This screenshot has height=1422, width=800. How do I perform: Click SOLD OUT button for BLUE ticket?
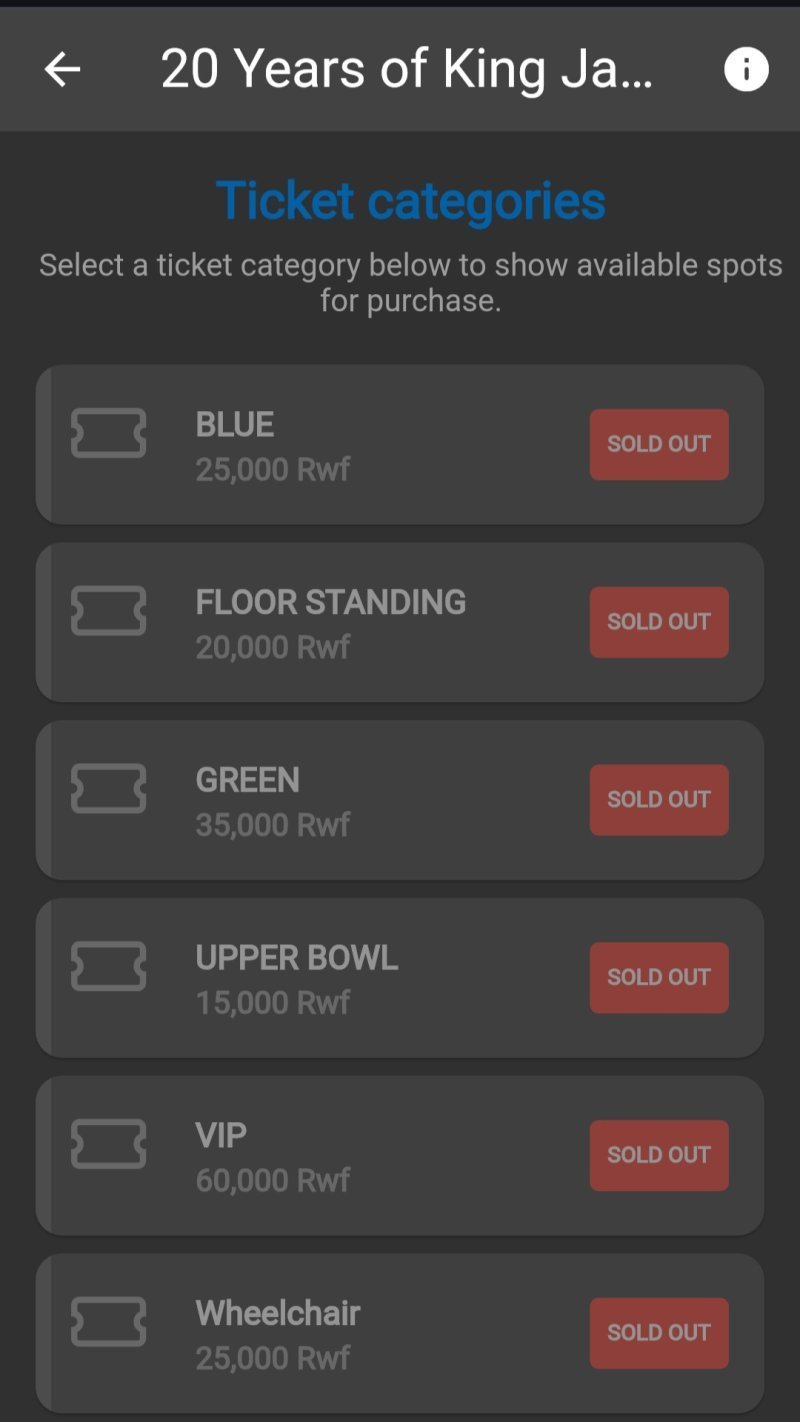(x=659, y=444)
